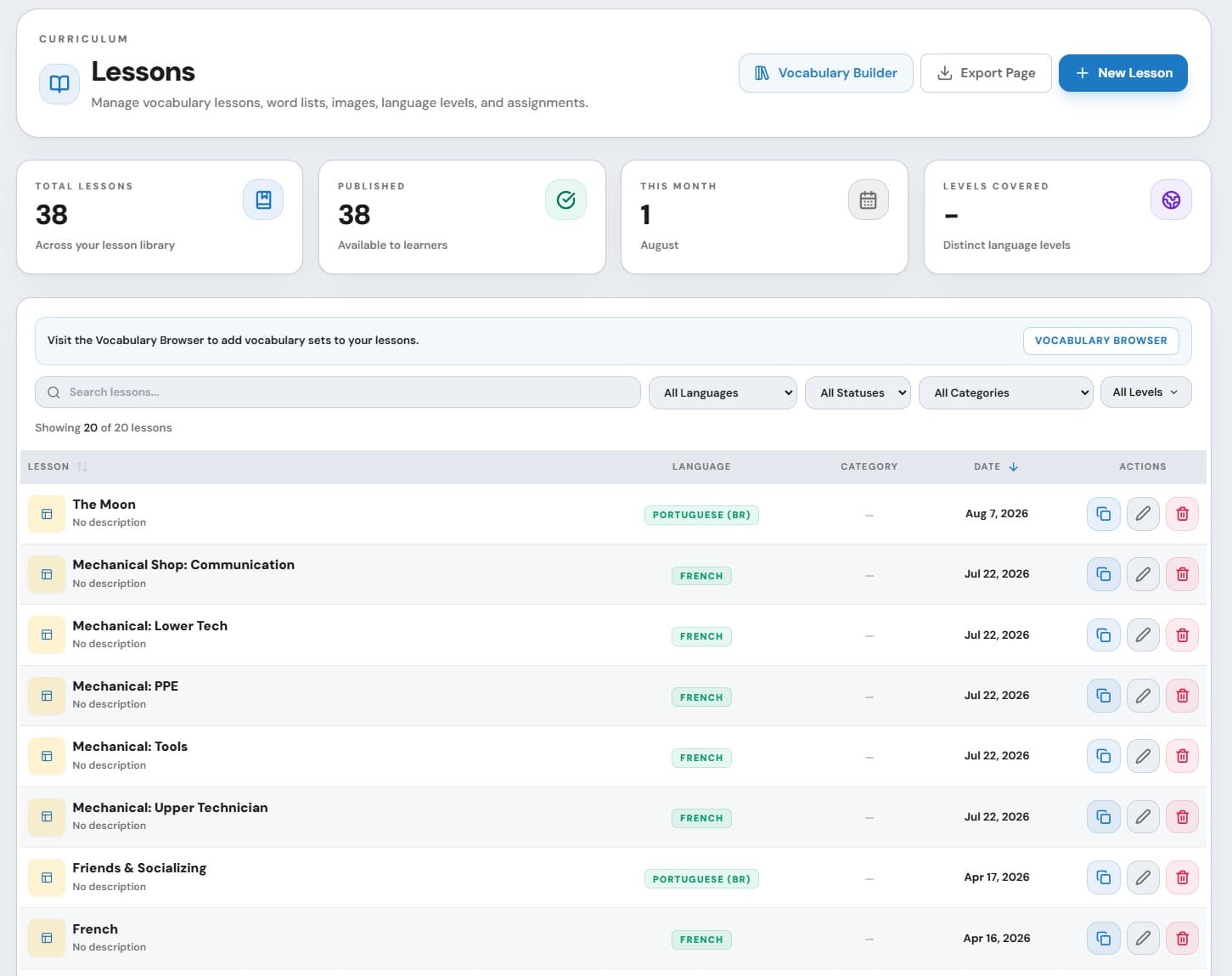Open The Moon lesson title
1232x976 pixels.
point(104,505)
